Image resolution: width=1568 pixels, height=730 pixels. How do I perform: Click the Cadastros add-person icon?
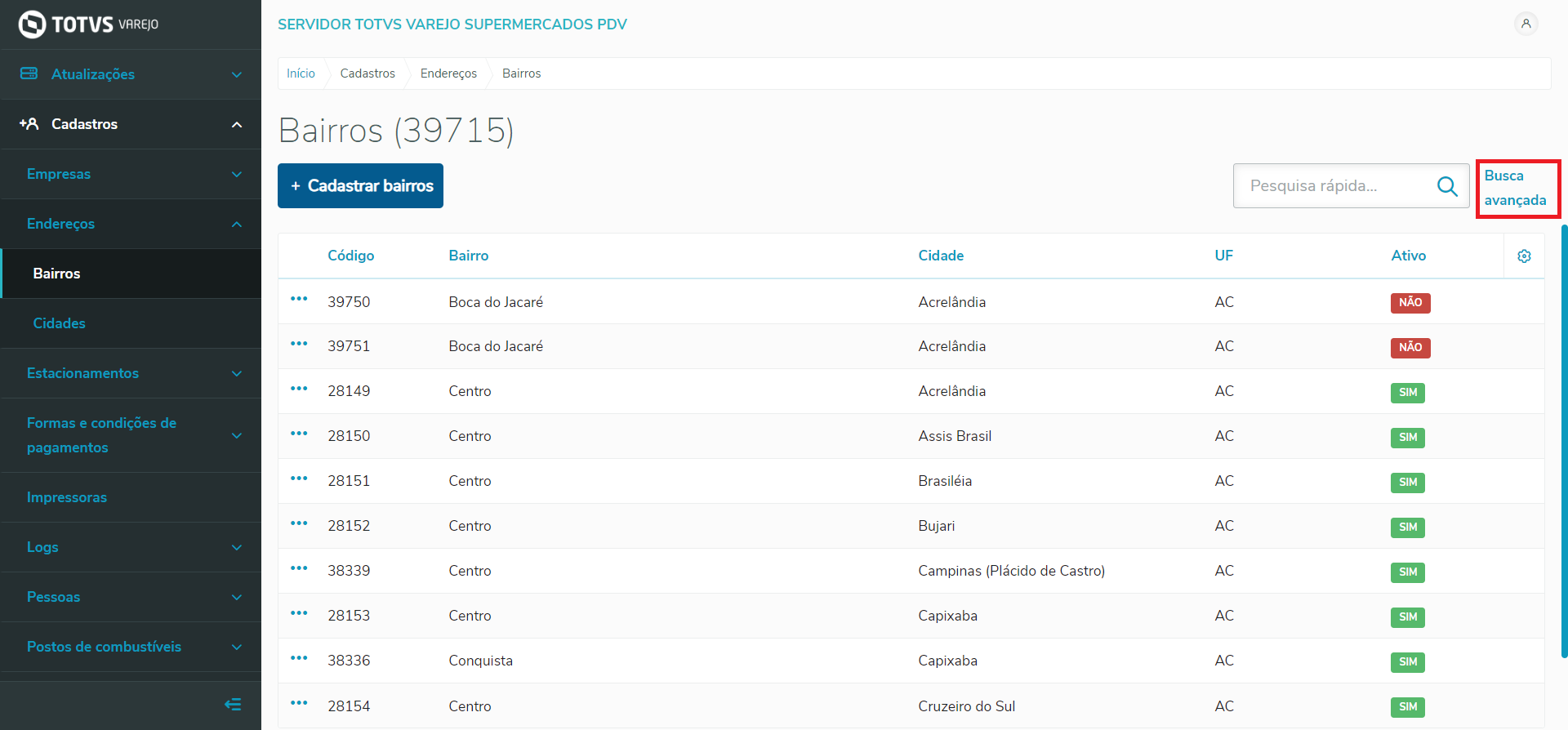coord(29,124)
